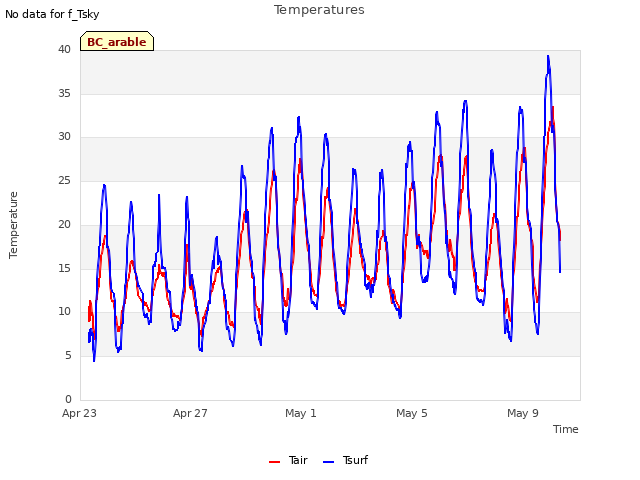Click the 30 y-axis tick label
640x480 pixels.
coord(64,137)
